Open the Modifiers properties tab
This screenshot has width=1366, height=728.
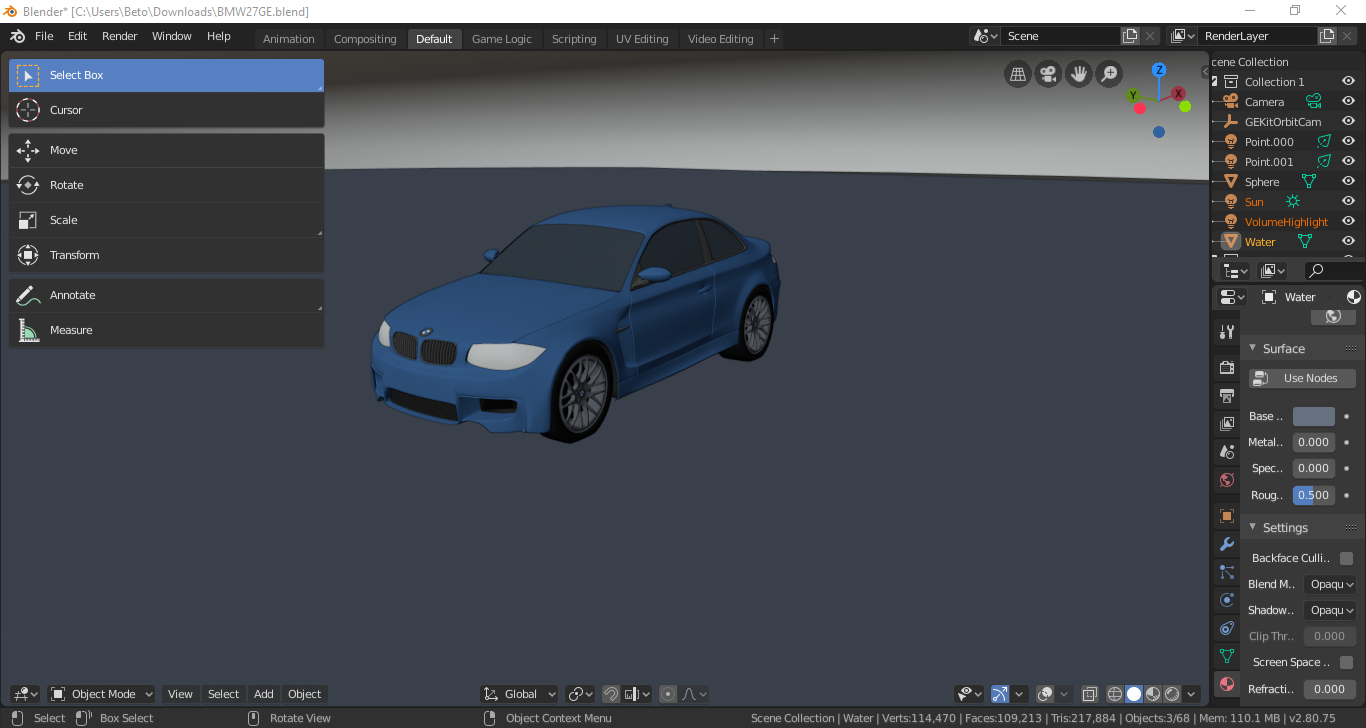[1227, 544]
